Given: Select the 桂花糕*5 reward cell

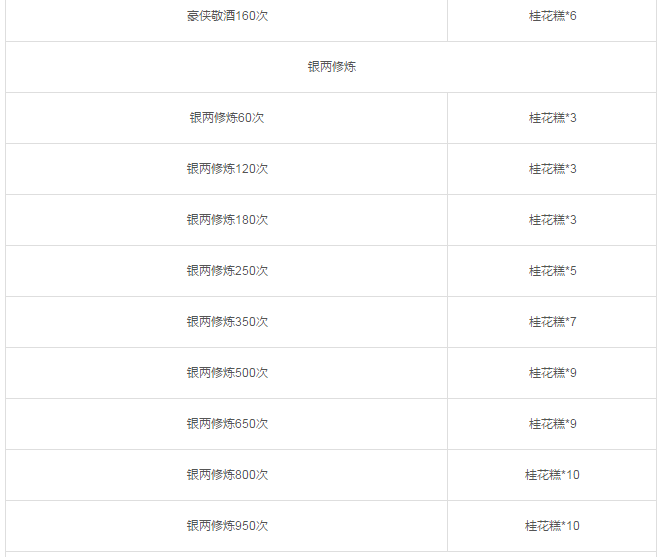Looking at the screenshot, I should coord(552,271).
